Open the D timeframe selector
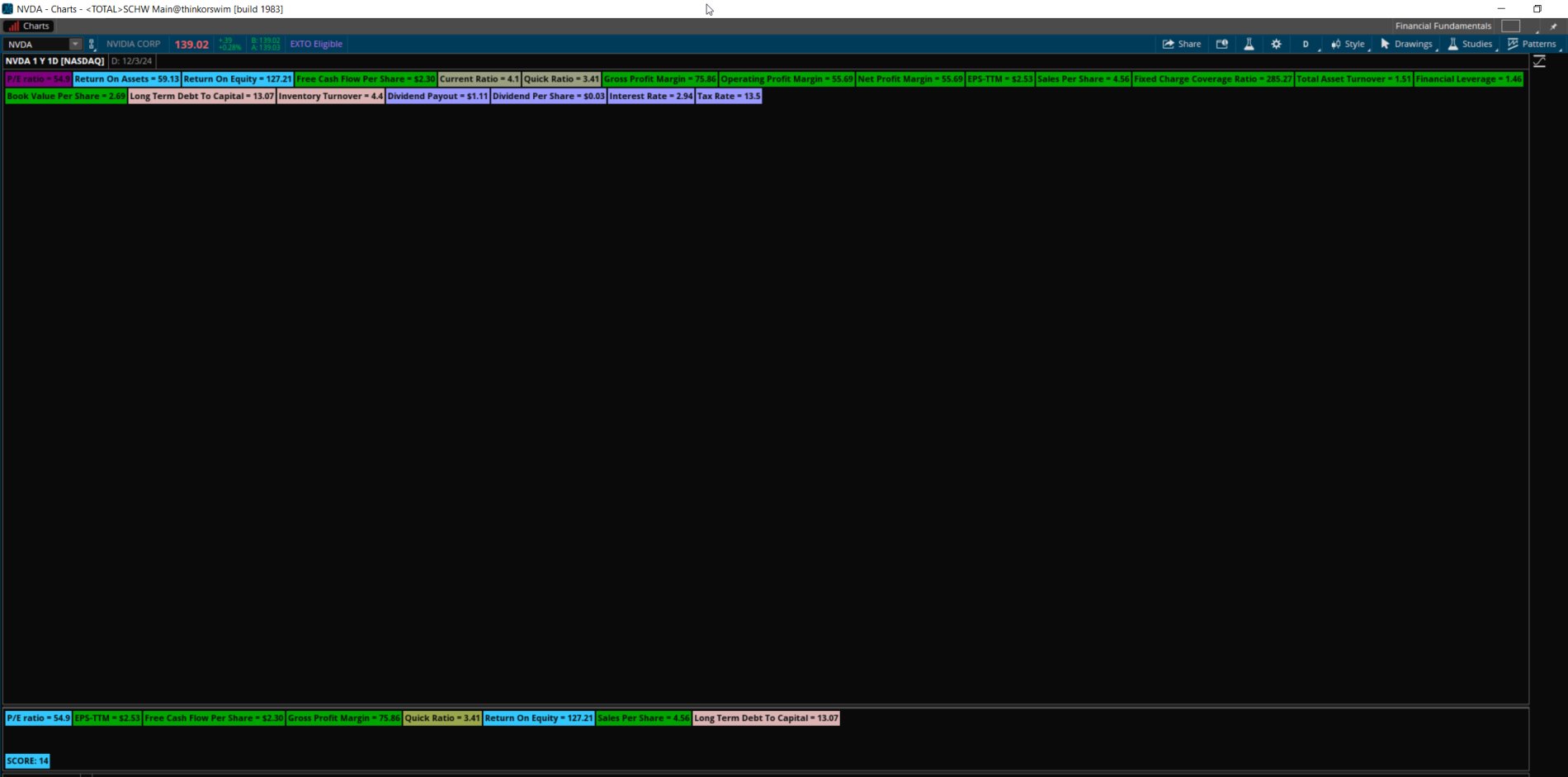 [x=1306, y=44]
